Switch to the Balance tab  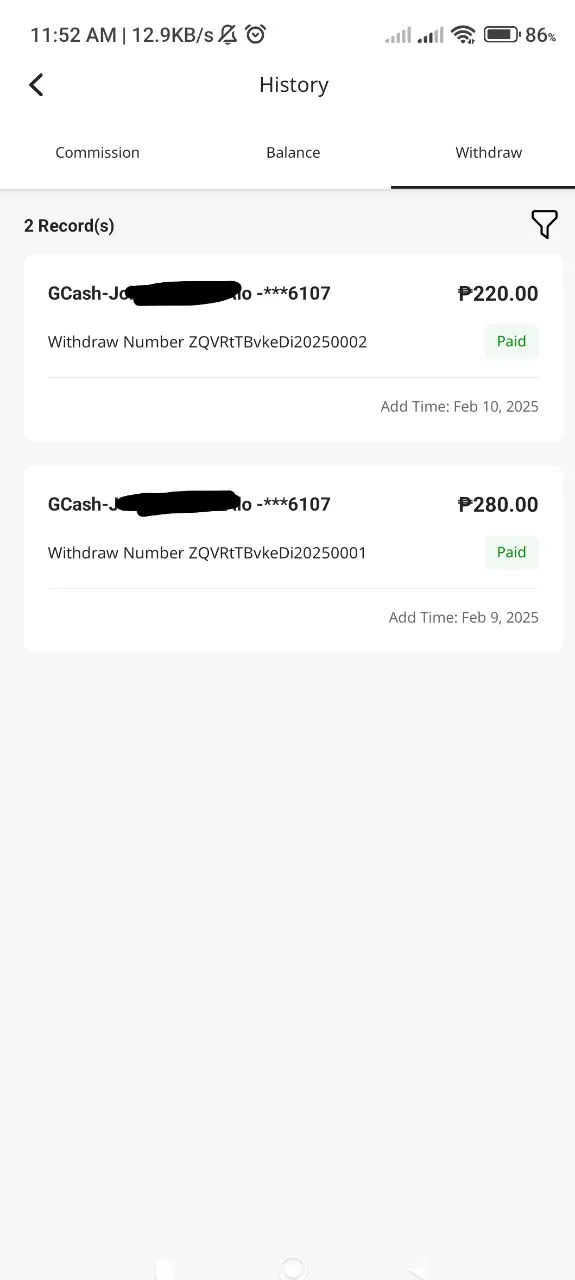click(x=293, y=153)
